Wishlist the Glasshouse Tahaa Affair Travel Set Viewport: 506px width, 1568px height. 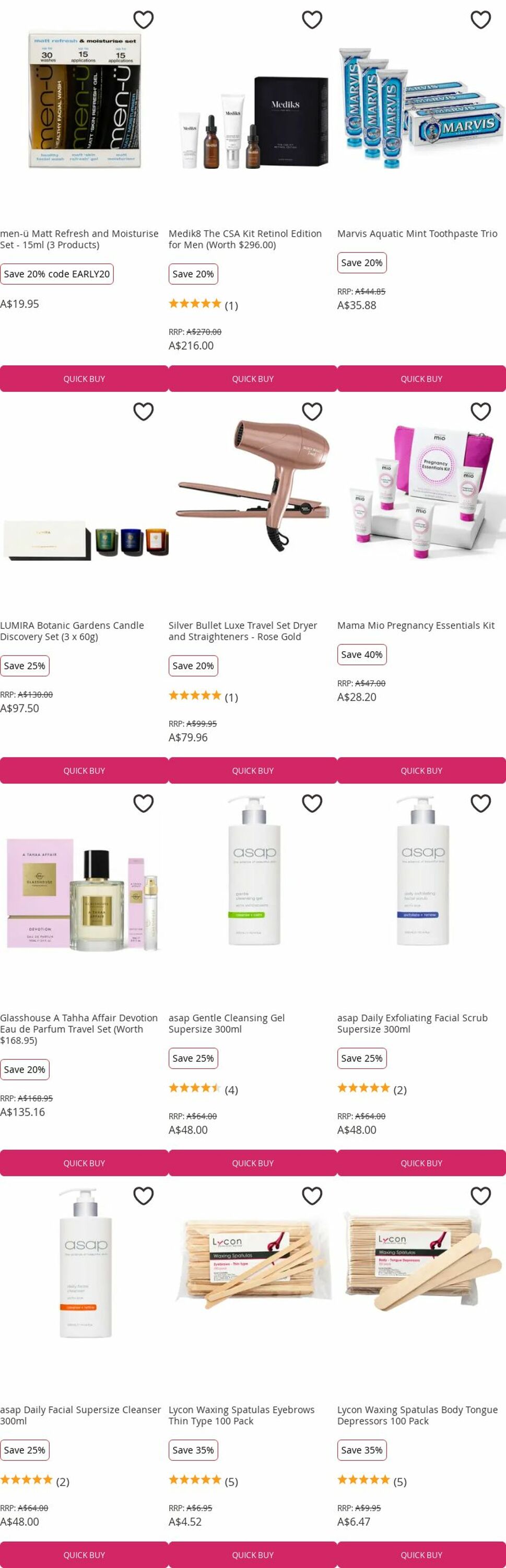pos(144,804)
